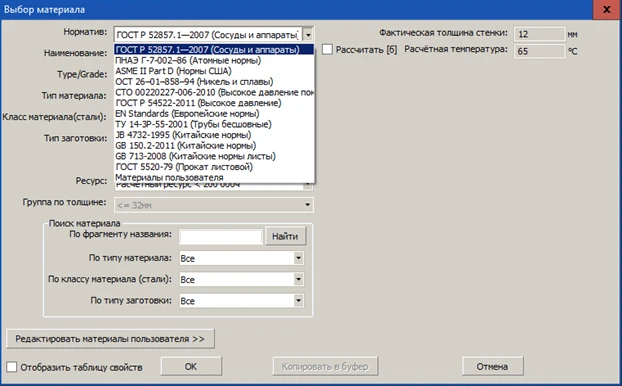Click the Расчётная температура field
Viewport: 622px width, 386px height.
[x=539, y=51]
